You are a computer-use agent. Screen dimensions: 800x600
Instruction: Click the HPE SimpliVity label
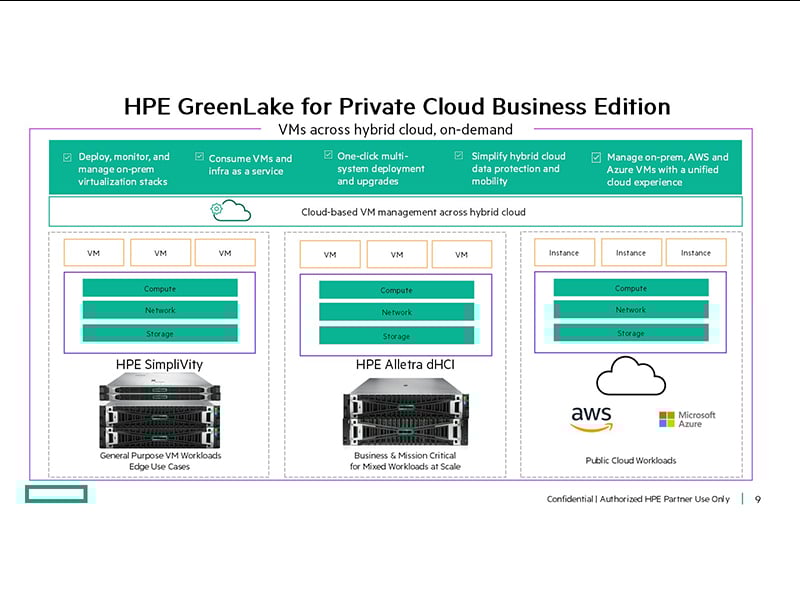(x=159, y=364)
